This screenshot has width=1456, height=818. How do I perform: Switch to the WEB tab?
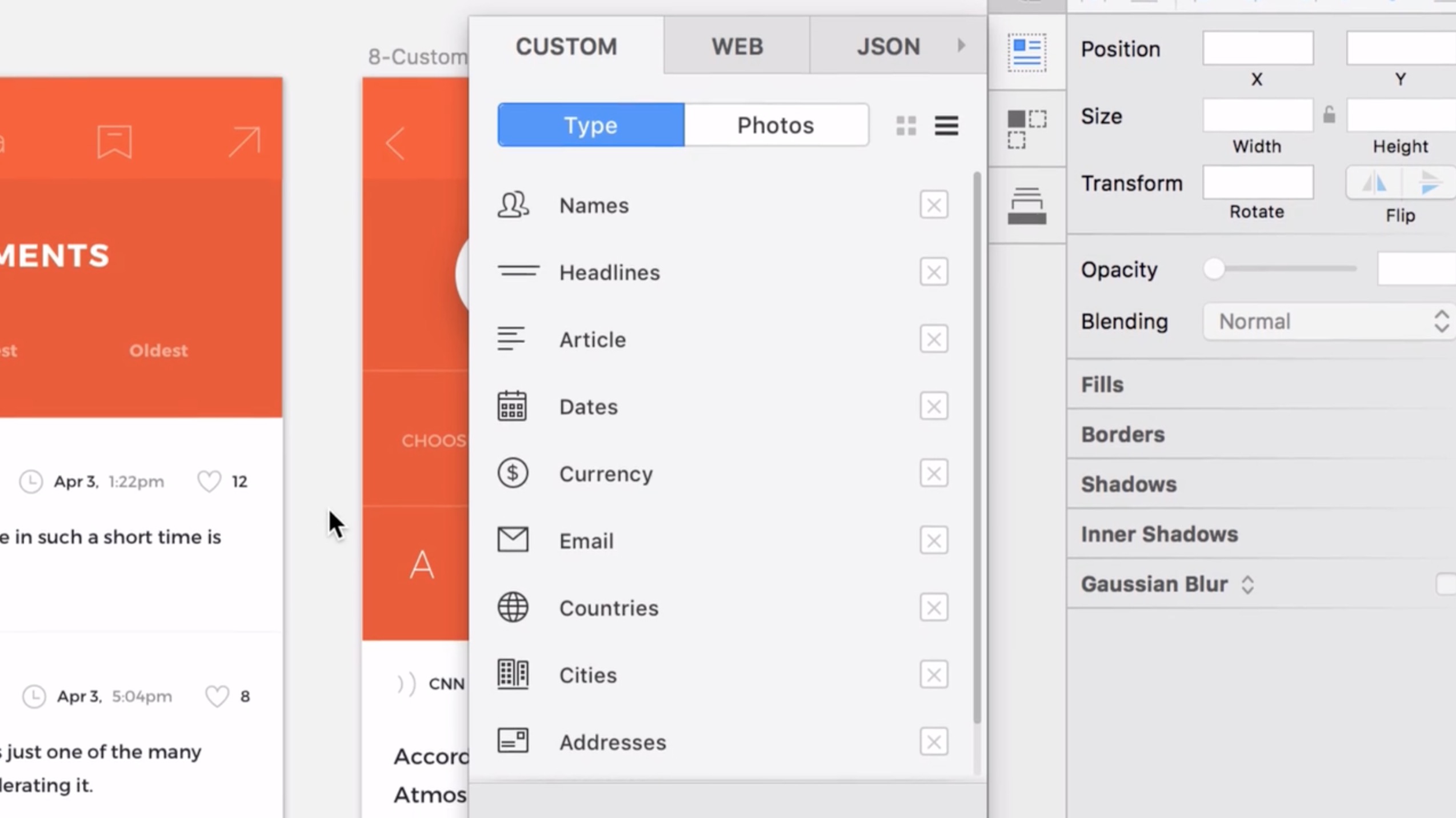point(737,46)
